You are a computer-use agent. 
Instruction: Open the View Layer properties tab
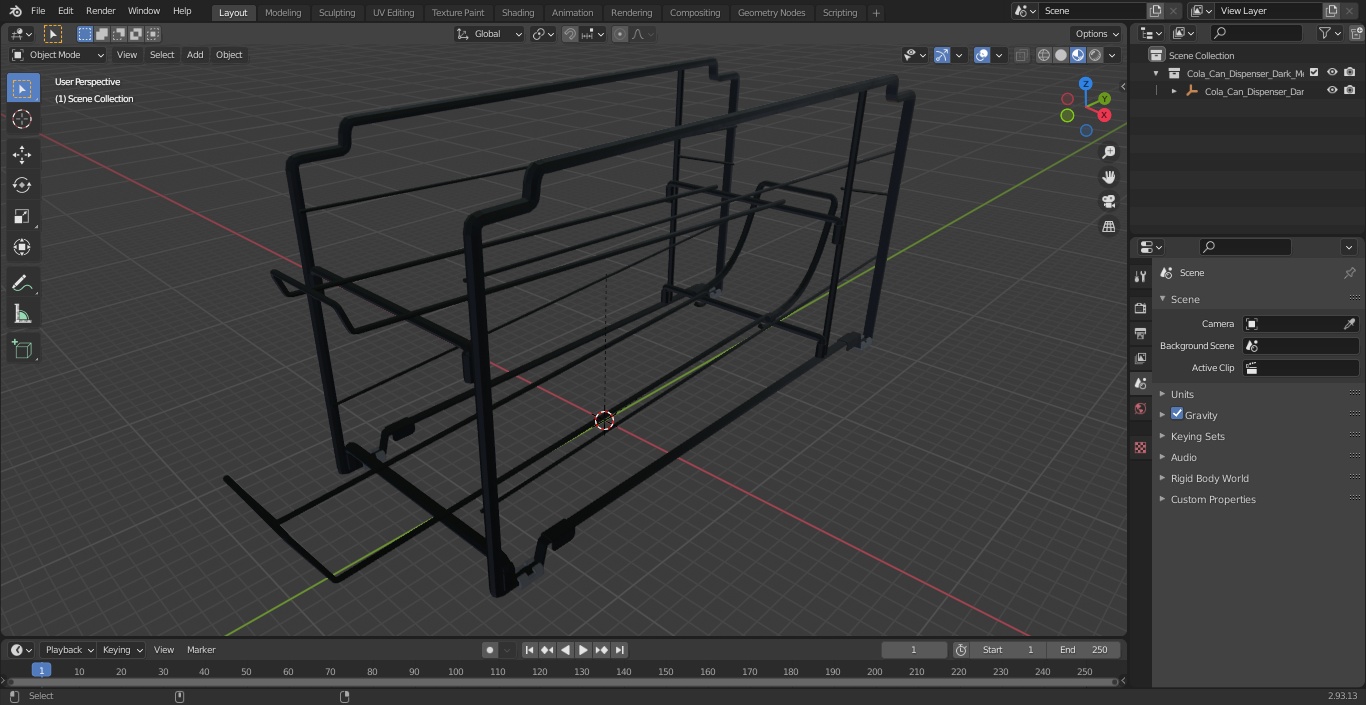pyautogui.click(x=1140, y=358)
